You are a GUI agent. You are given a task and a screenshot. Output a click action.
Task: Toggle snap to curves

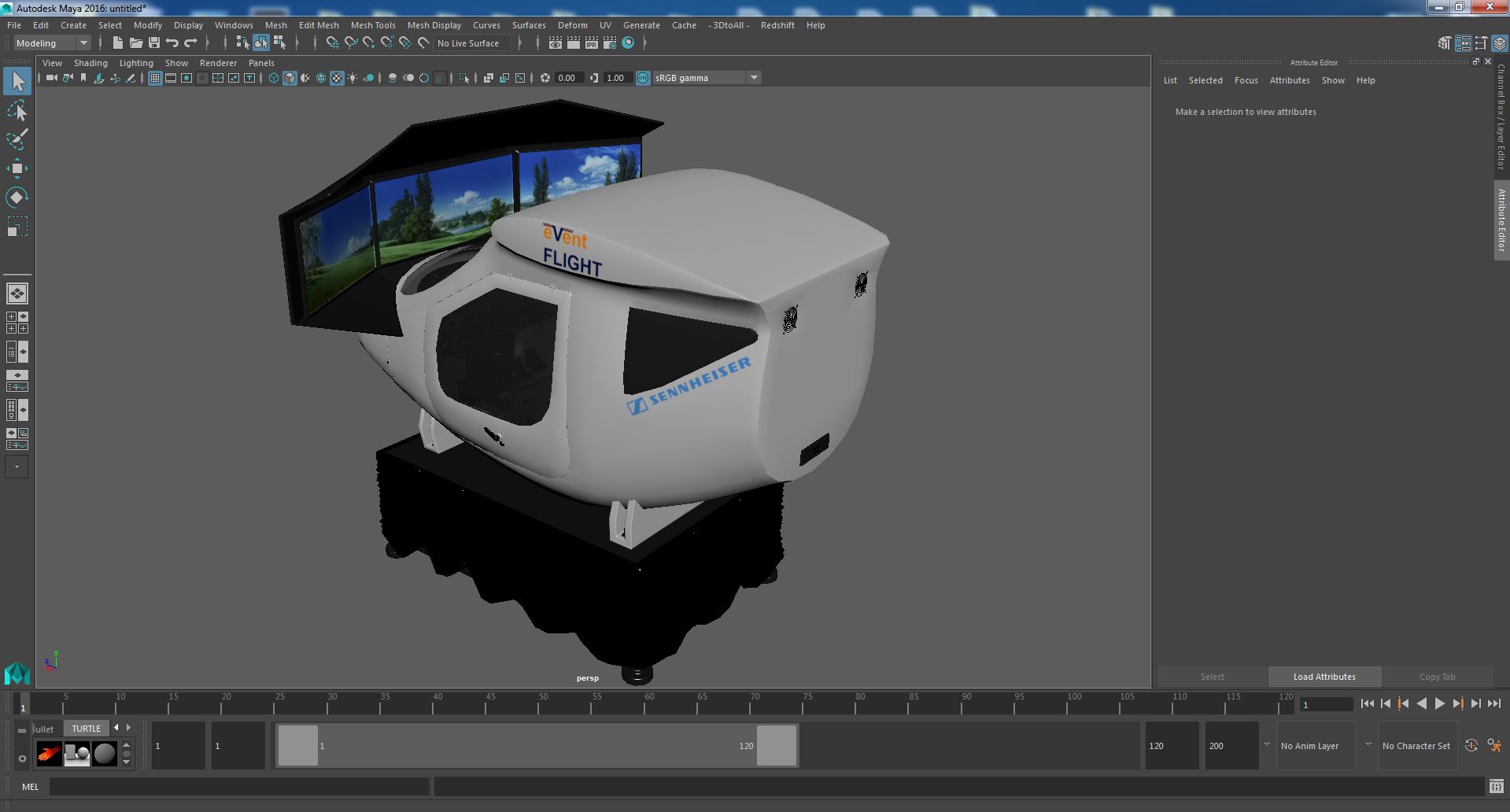(x=351, y=43)
